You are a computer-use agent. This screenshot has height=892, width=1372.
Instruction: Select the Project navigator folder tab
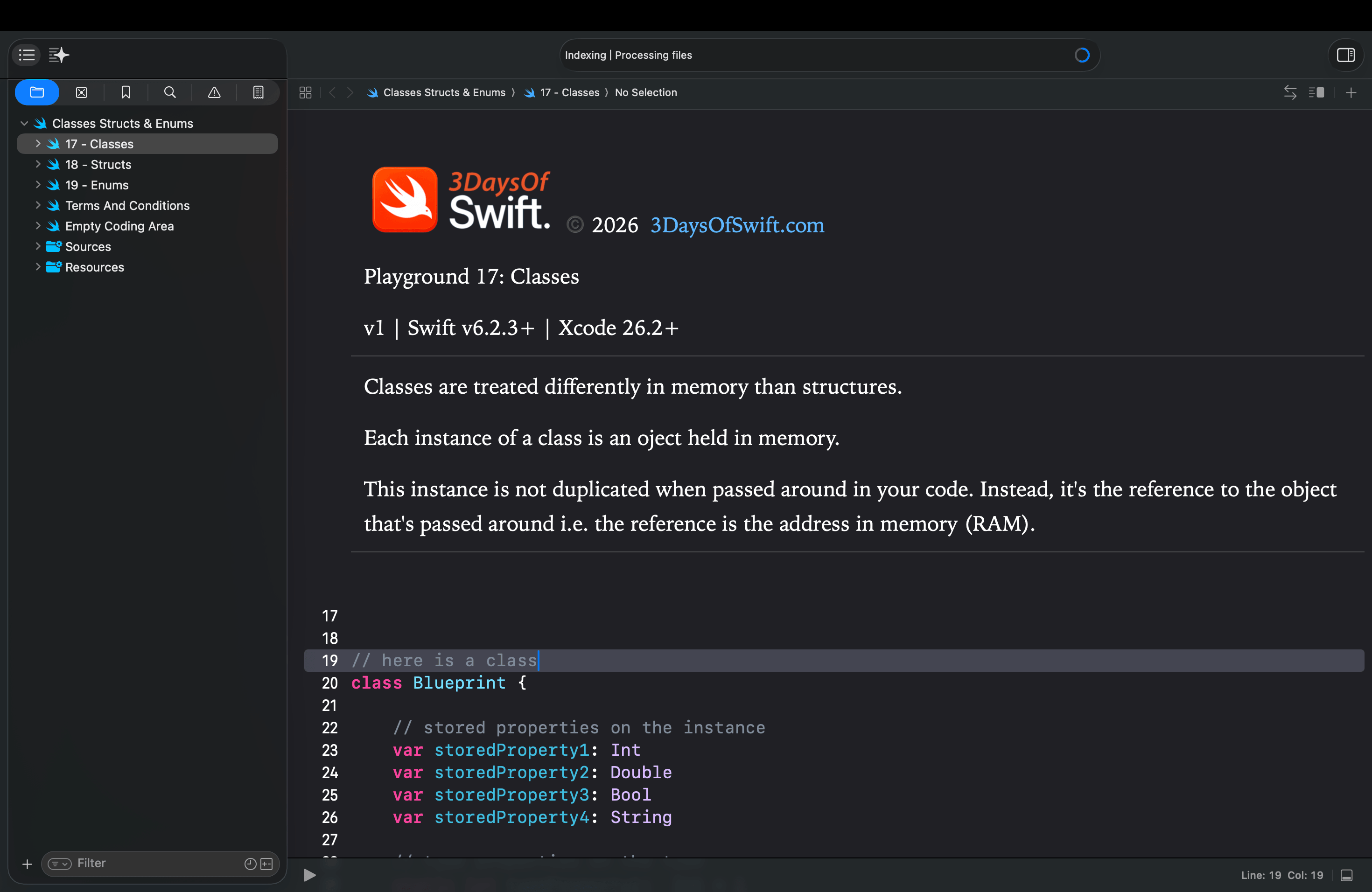37,92
